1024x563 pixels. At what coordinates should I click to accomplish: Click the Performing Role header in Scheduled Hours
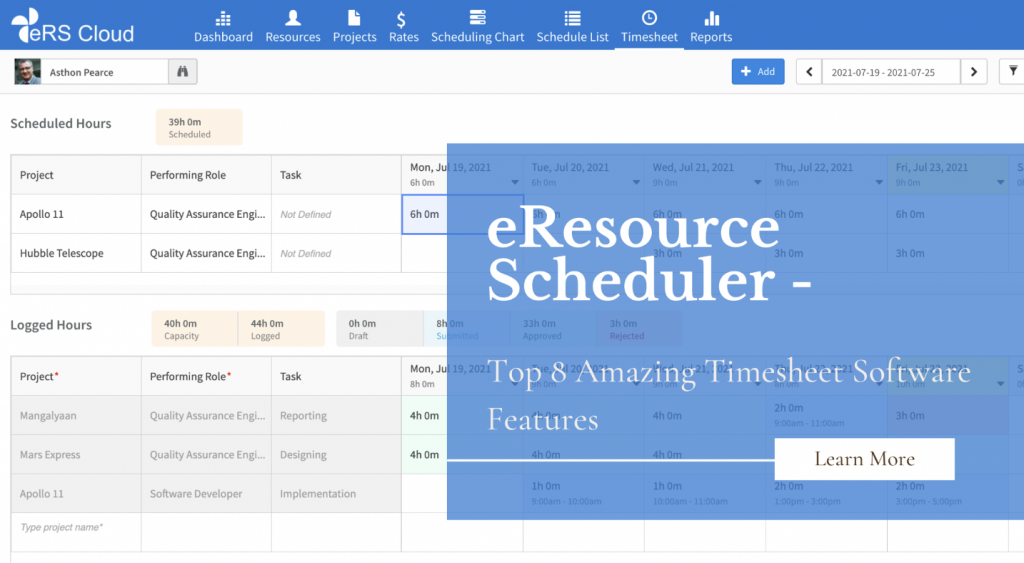[206, 175]
